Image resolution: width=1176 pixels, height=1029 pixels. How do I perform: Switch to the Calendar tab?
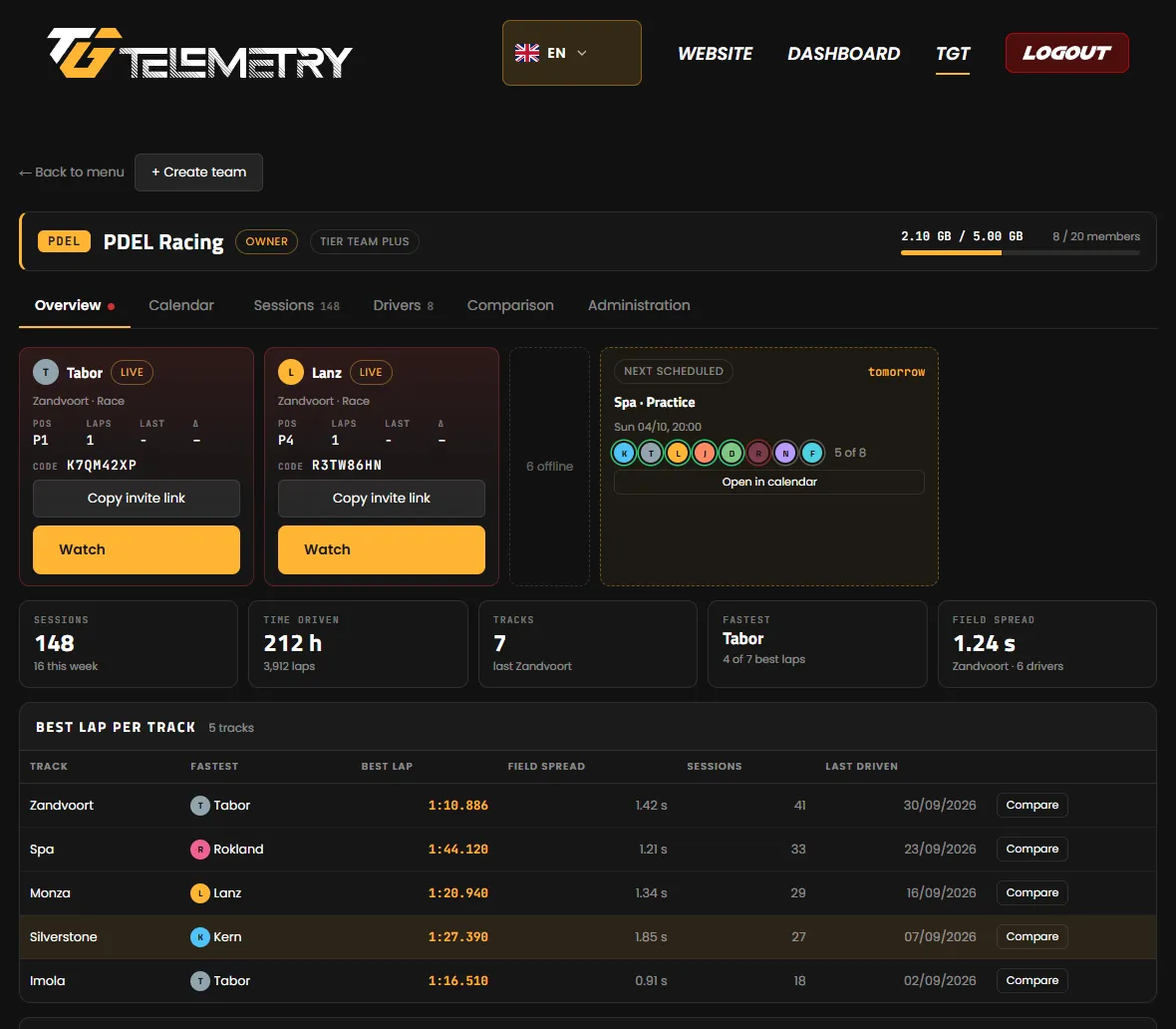[x=180, y=305]
